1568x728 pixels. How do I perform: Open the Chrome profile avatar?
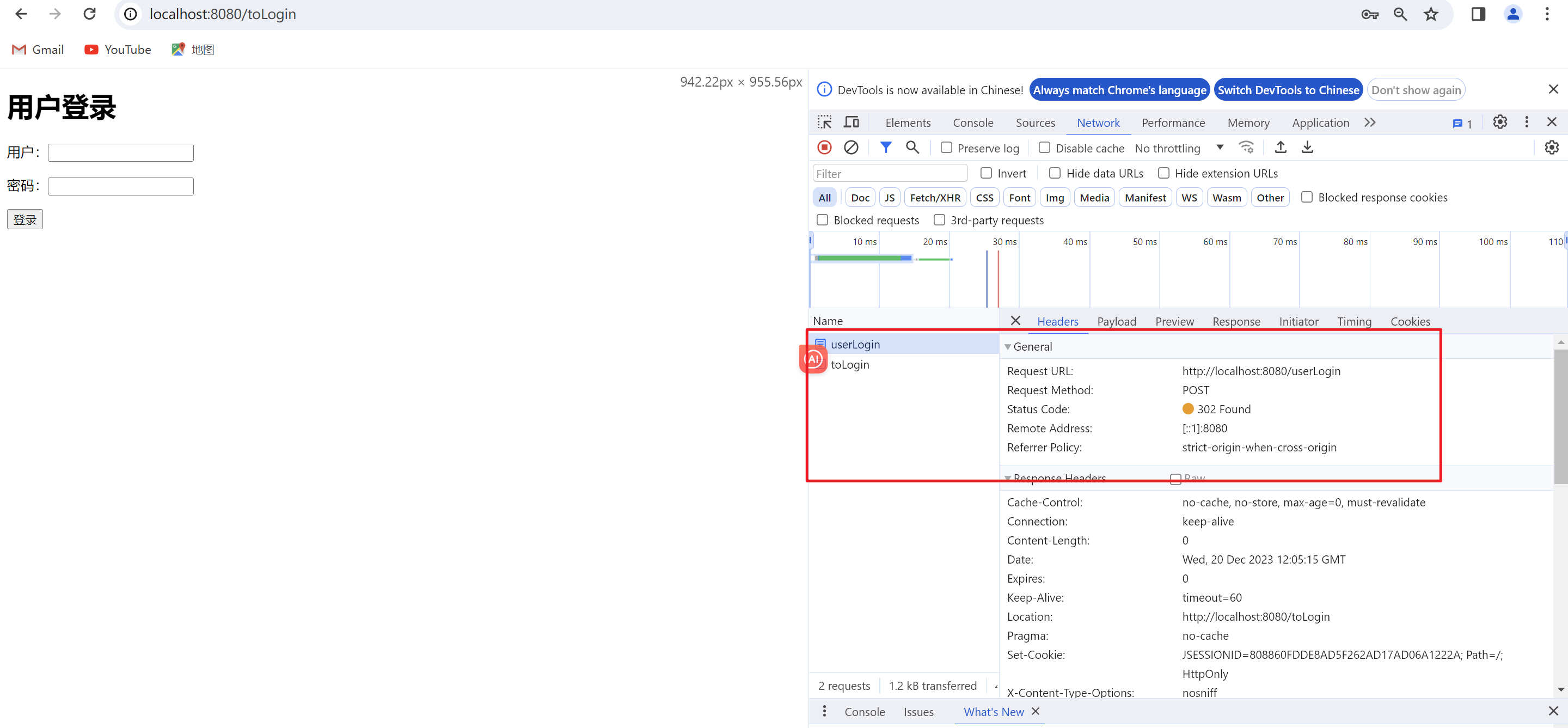click(x=1512, y=14)
